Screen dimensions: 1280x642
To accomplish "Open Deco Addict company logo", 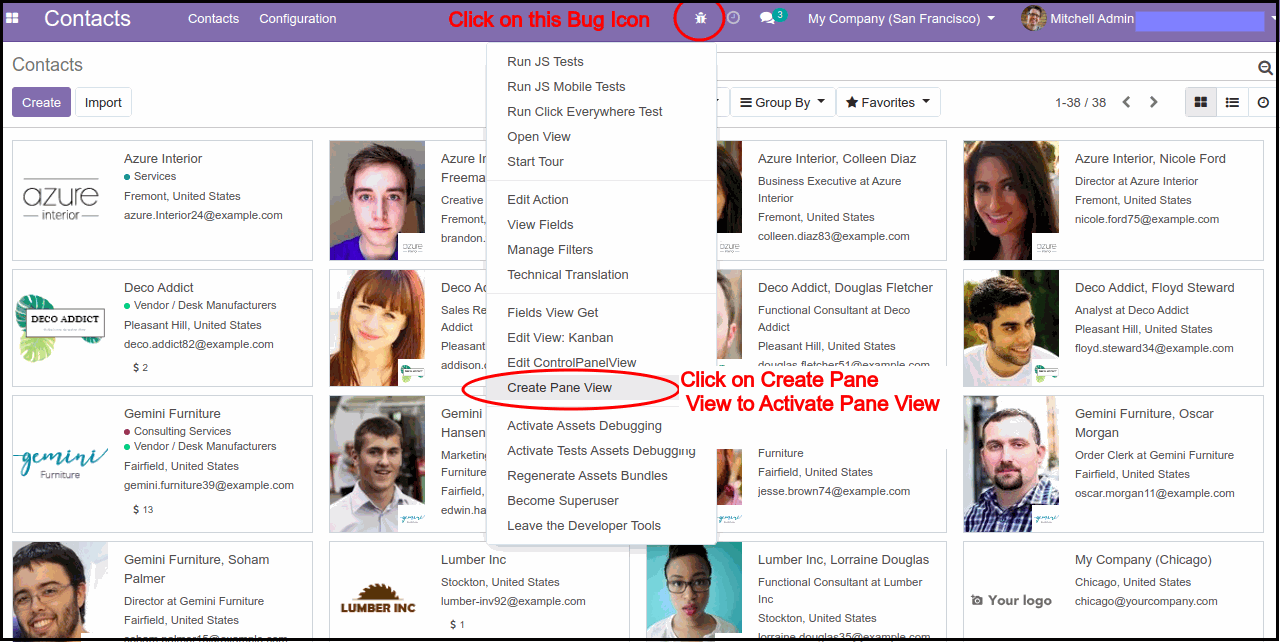I will tap(61, 327).
